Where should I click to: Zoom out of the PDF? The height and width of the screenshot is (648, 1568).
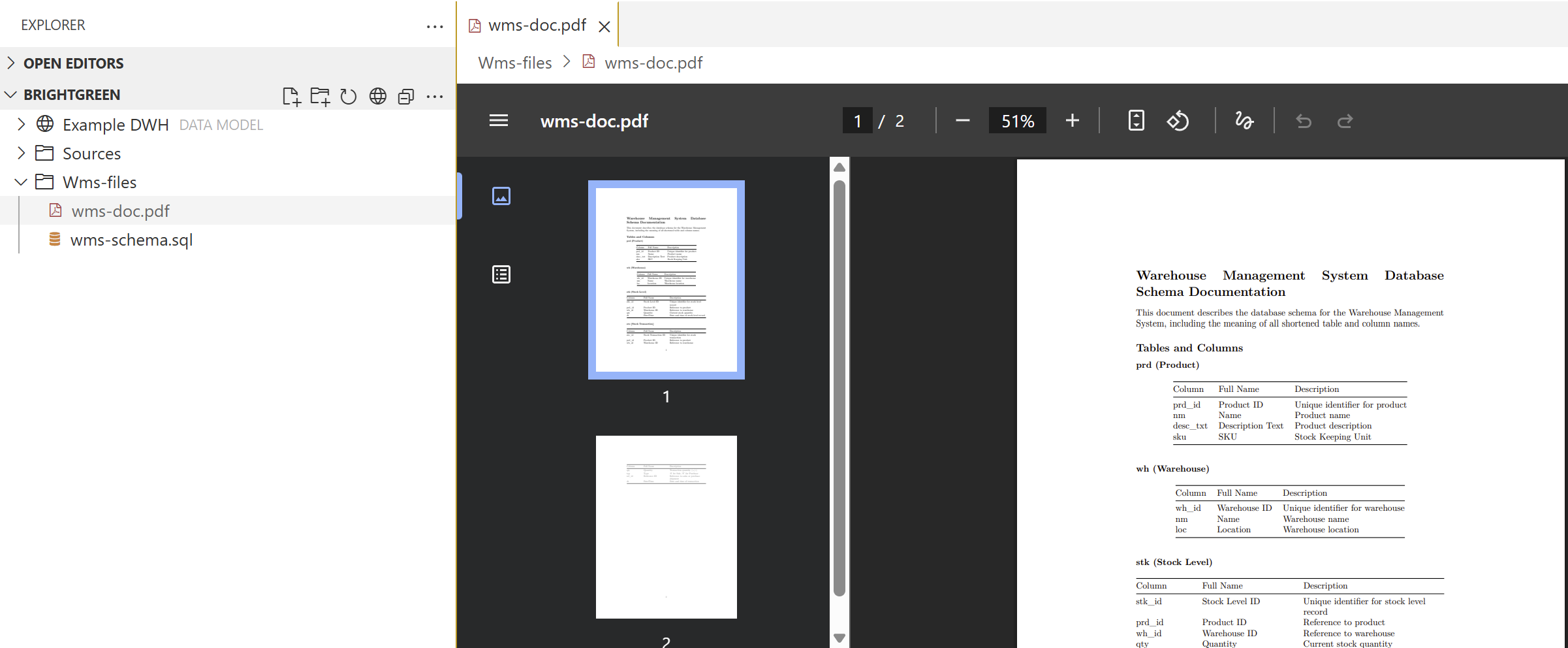962,121
